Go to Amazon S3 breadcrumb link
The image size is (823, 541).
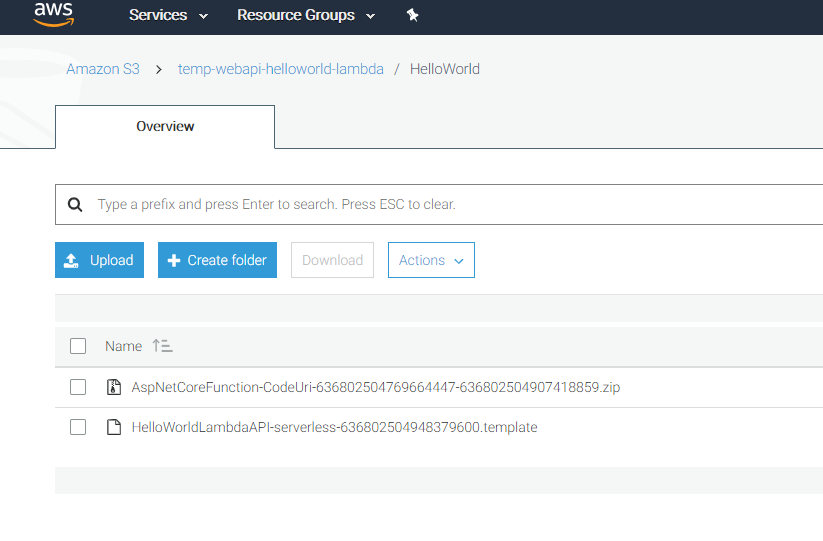click(x=103, y=69)
